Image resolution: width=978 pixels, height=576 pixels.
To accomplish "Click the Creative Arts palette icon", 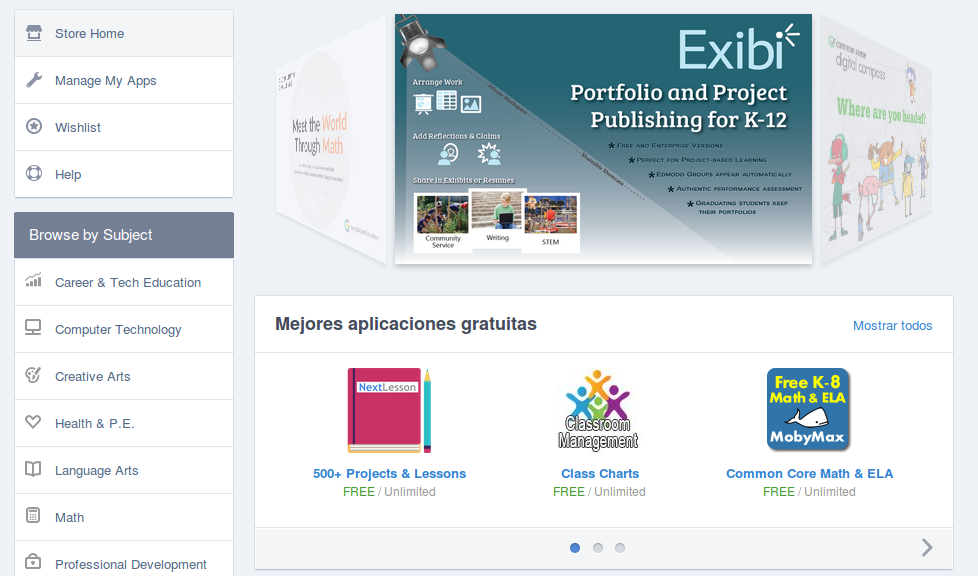I will click(x=34, y=376).
